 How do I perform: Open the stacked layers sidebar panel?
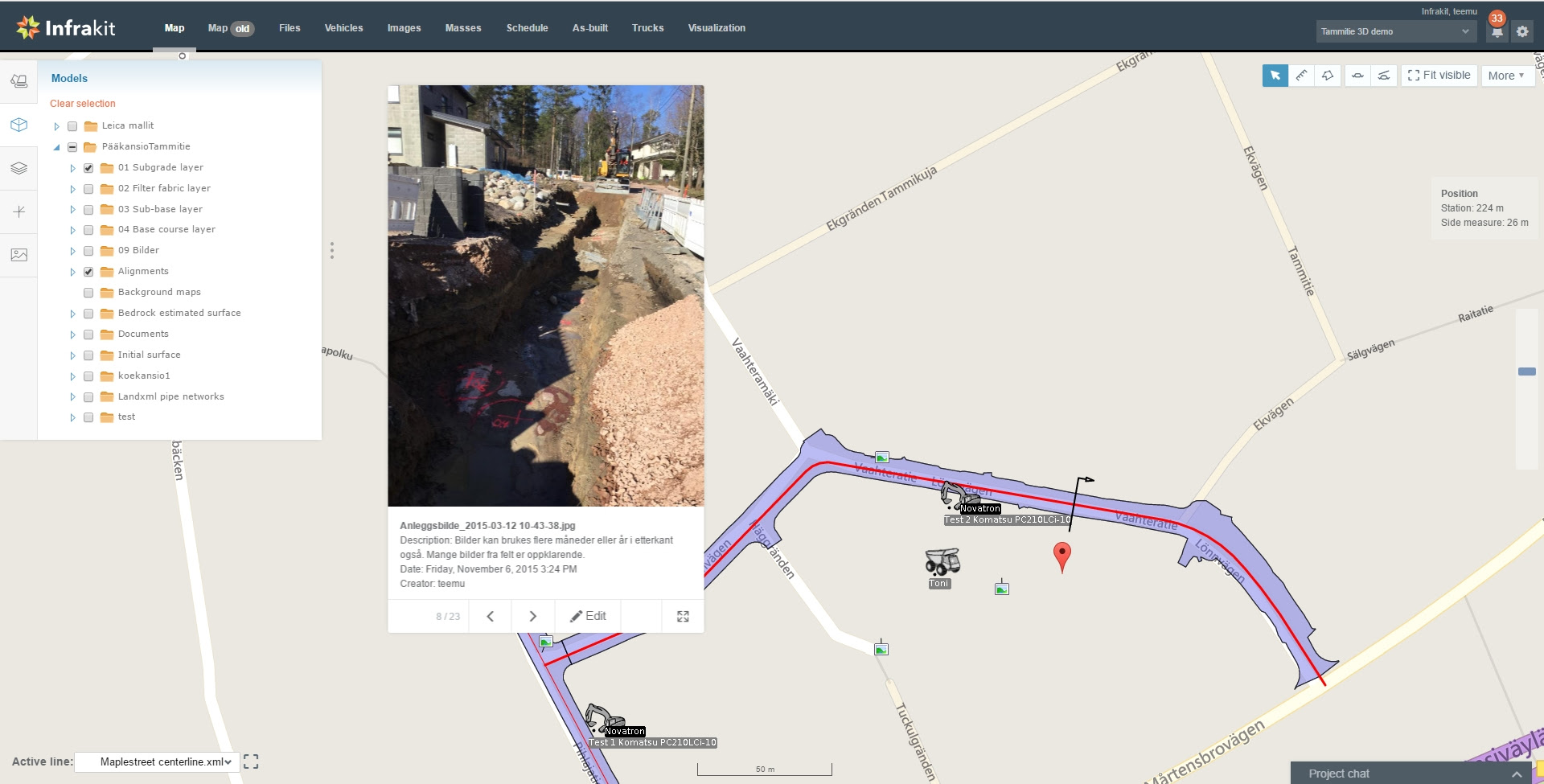click(19, 168)
